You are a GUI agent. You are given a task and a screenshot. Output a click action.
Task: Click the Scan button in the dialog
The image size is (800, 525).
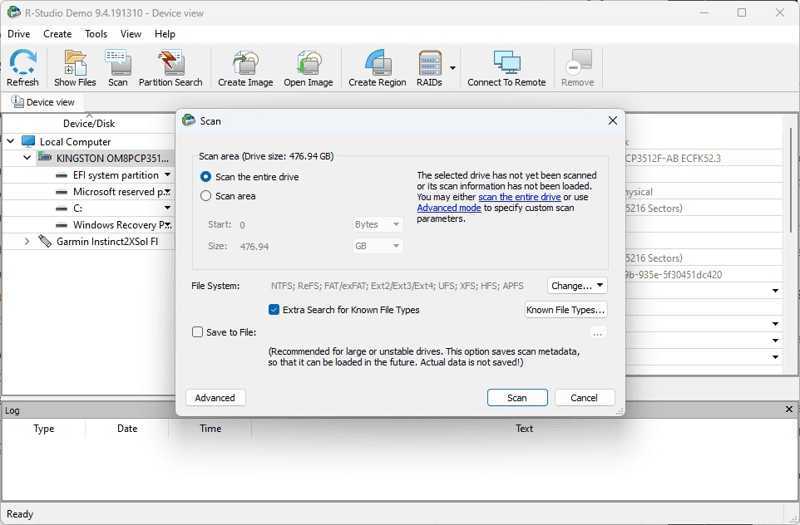(517, 397)
